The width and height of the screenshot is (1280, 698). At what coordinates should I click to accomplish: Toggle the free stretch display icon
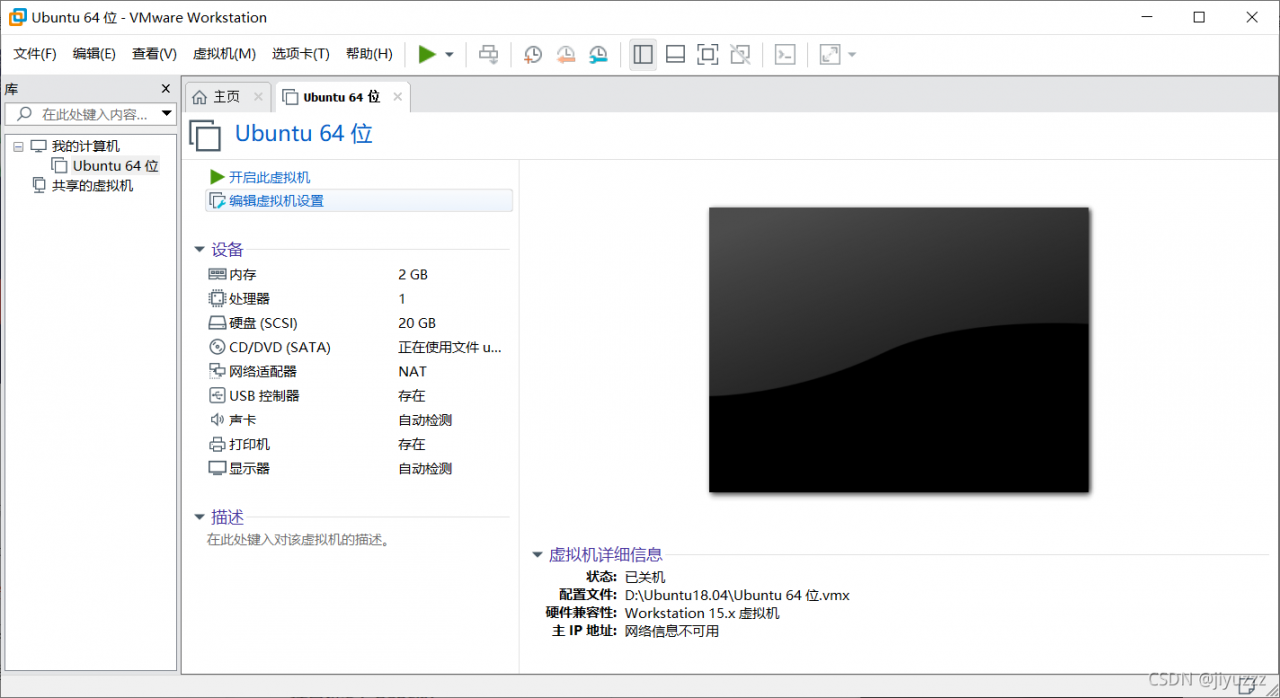[x=828, y=54]
